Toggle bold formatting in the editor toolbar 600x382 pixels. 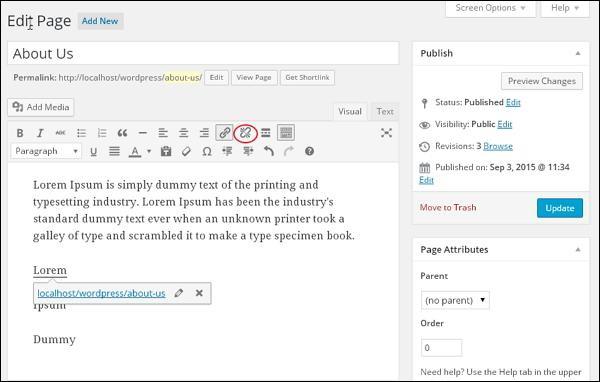(x=20, y=133)
